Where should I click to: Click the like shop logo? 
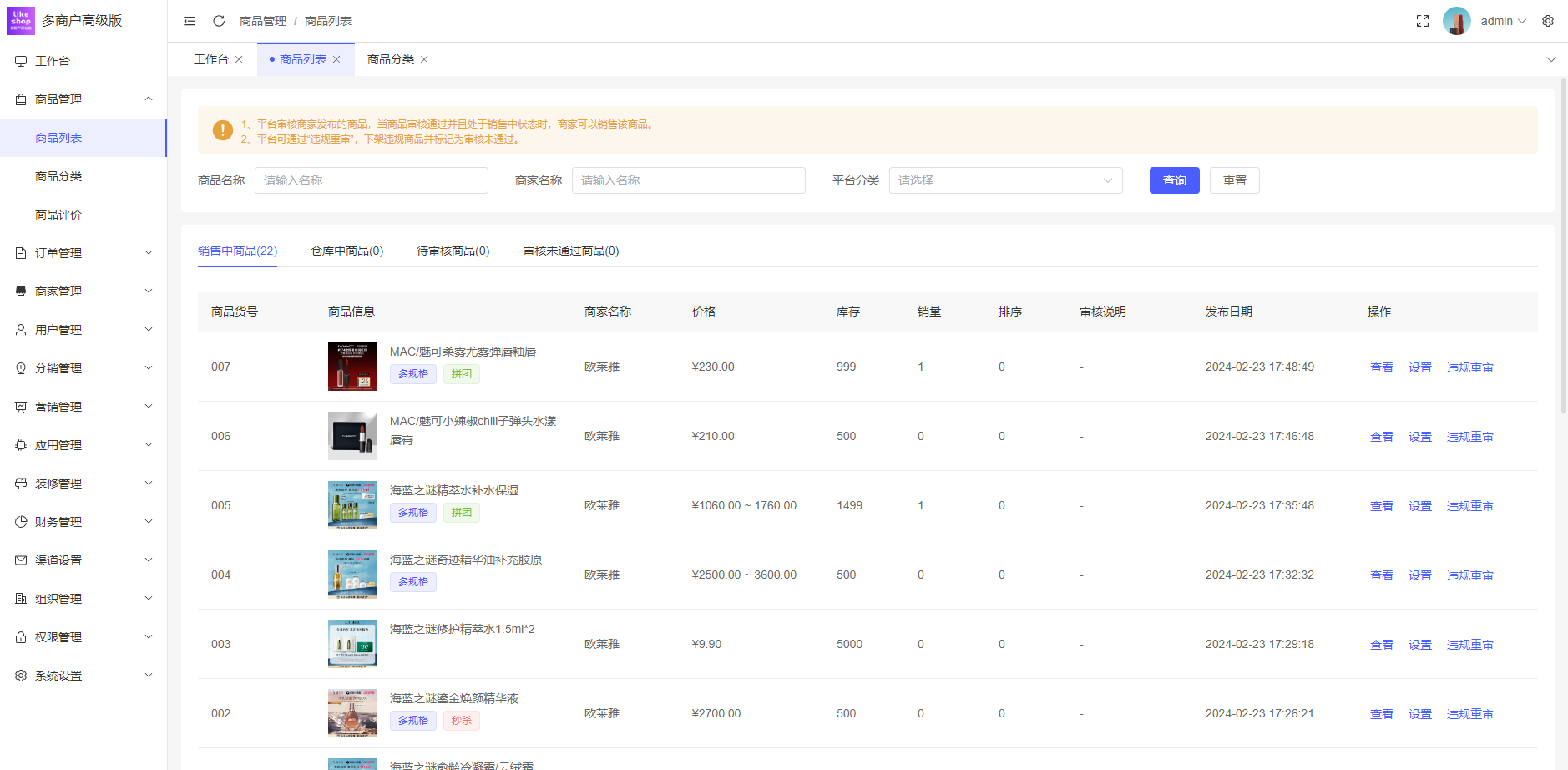[x=21, y=21]
